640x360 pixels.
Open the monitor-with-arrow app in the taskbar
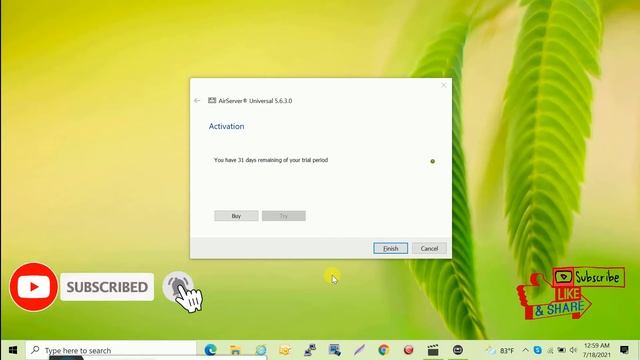[x=335, y=350]
